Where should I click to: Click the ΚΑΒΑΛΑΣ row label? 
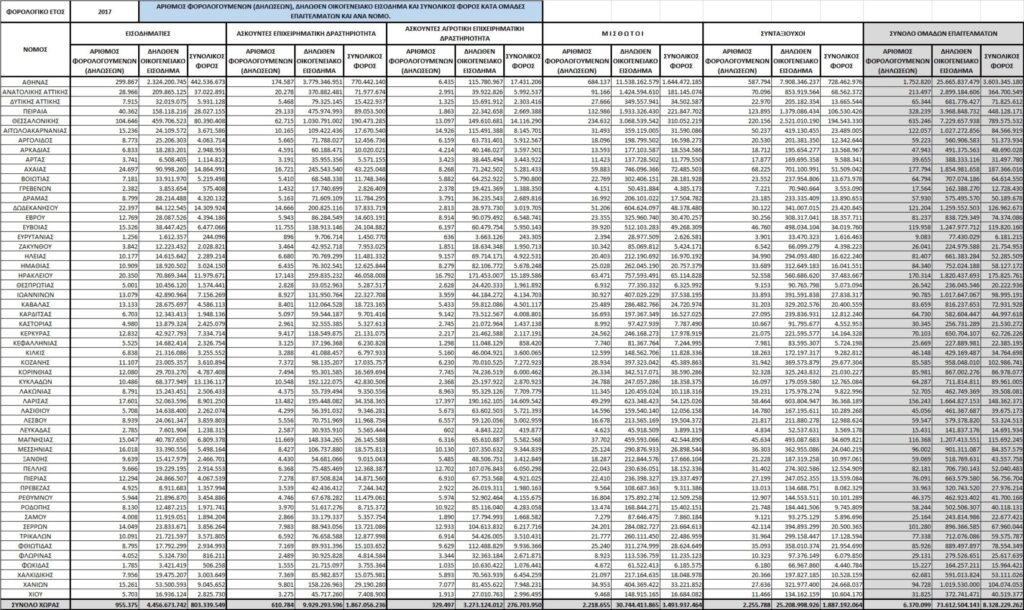pos(35,304)
